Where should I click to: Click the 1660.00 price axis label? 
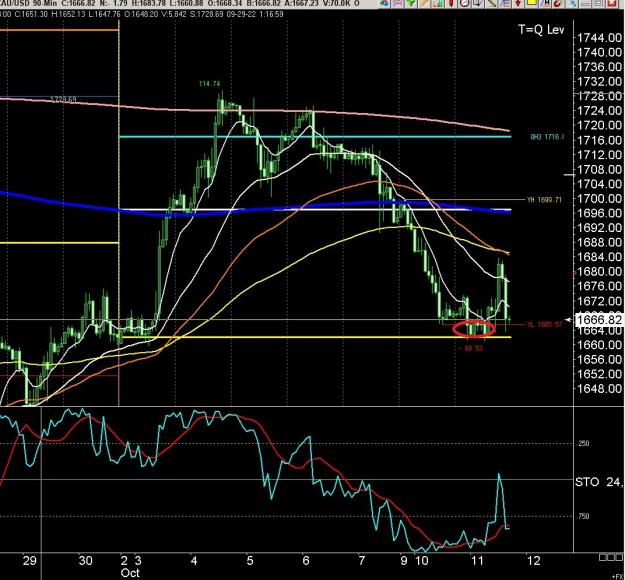pos(599,344)
